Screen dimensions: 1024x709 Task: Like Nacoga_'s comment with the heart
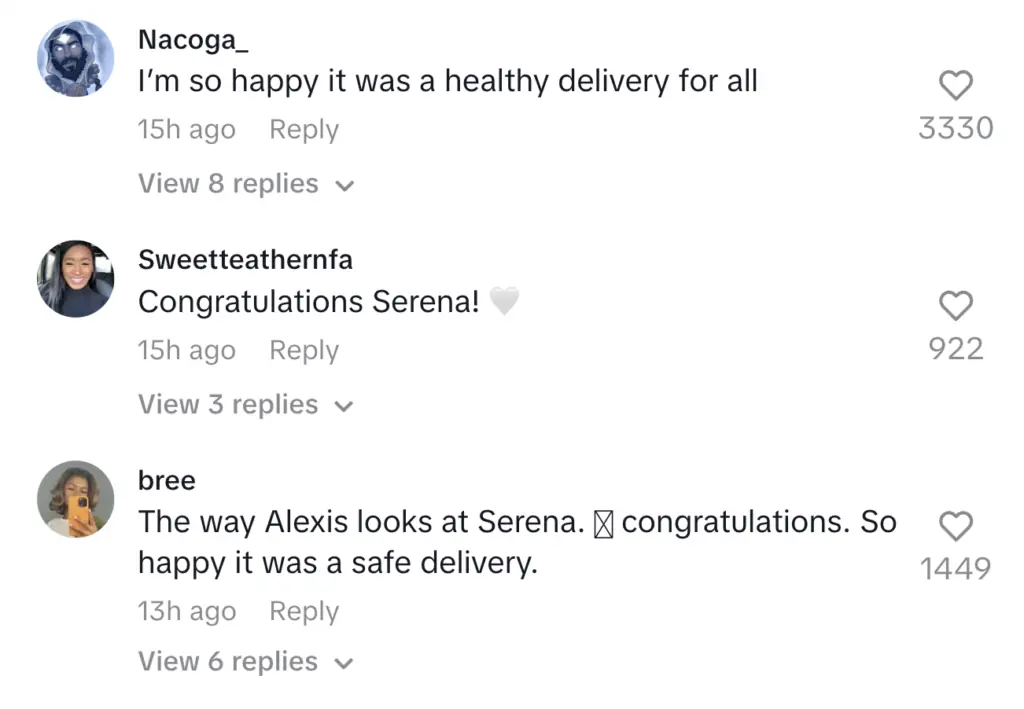coord(956,85)
